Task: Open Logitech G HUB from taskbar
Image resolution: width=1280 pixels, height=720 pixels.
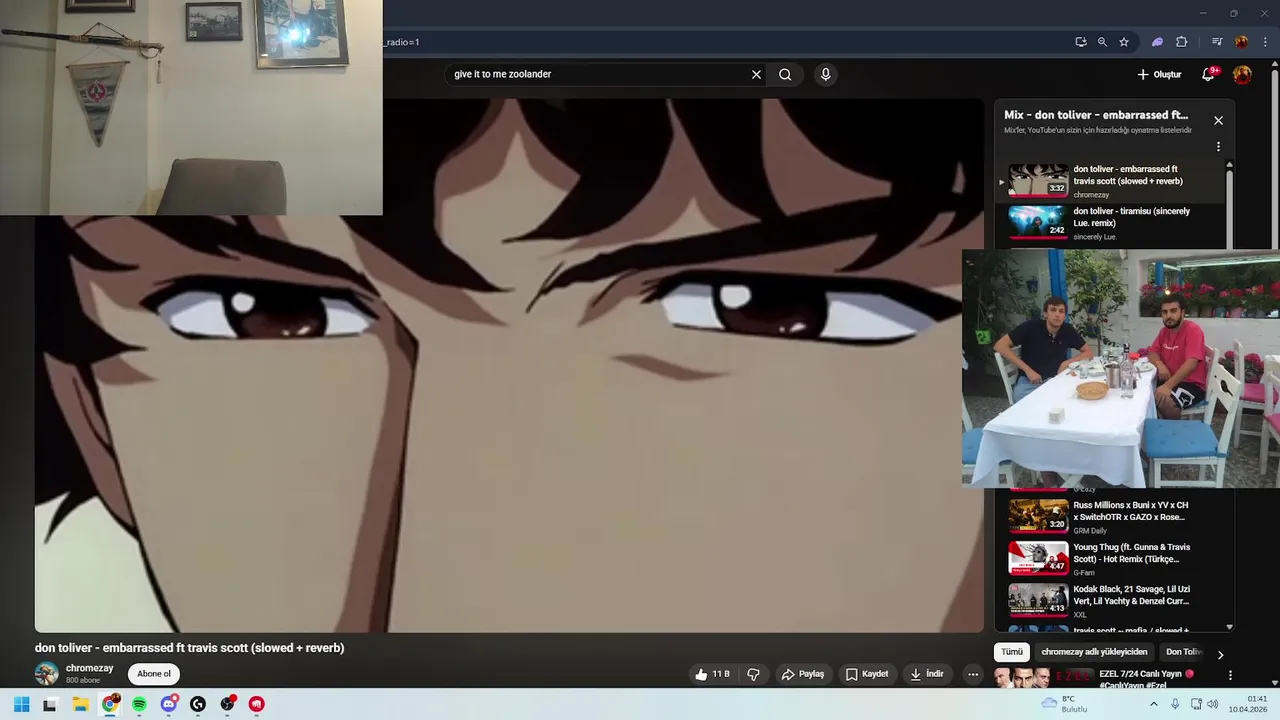Action: [198, 704]
